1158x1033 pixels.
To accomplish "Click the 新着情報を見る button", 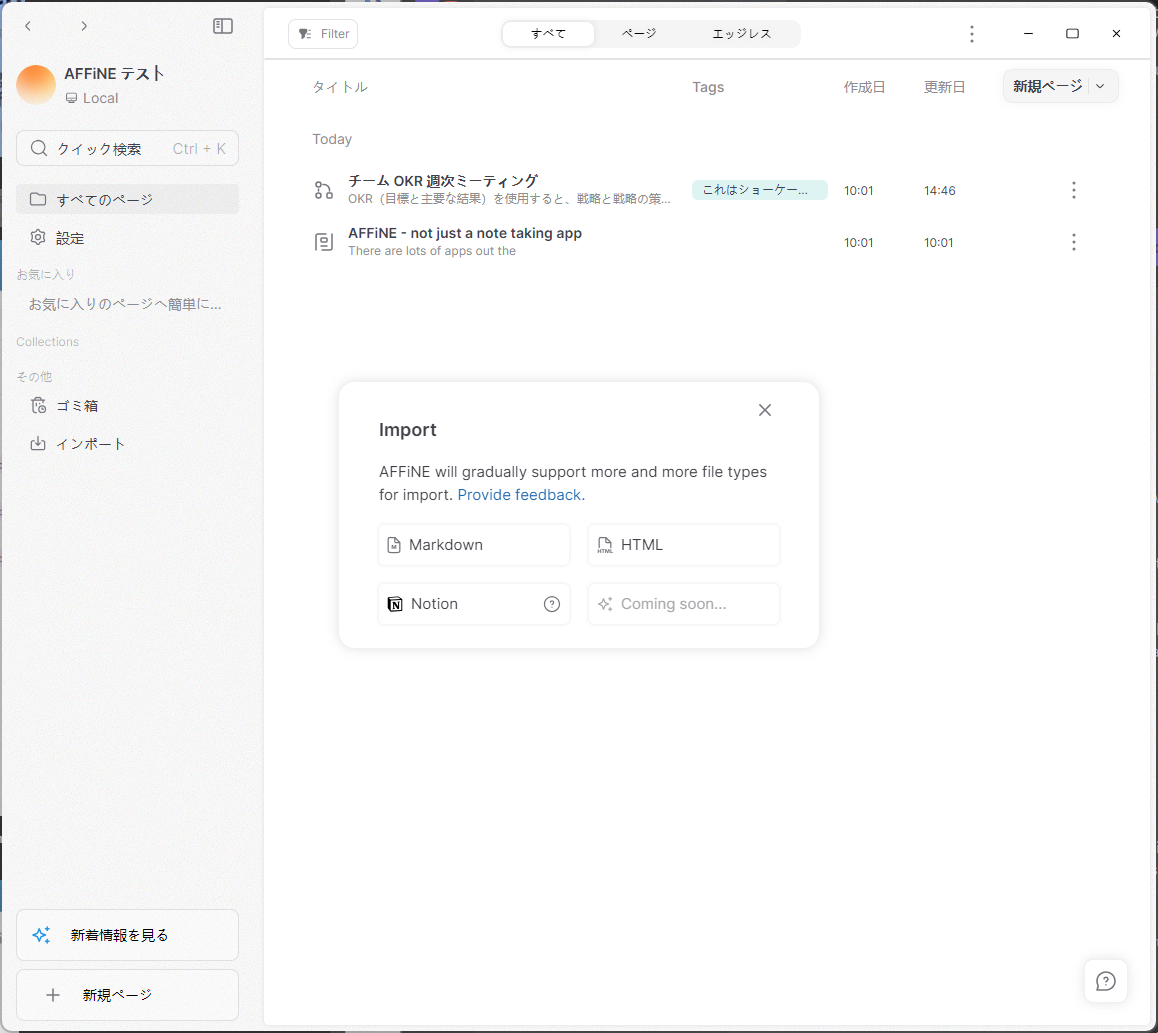I will tap(127, 935).
